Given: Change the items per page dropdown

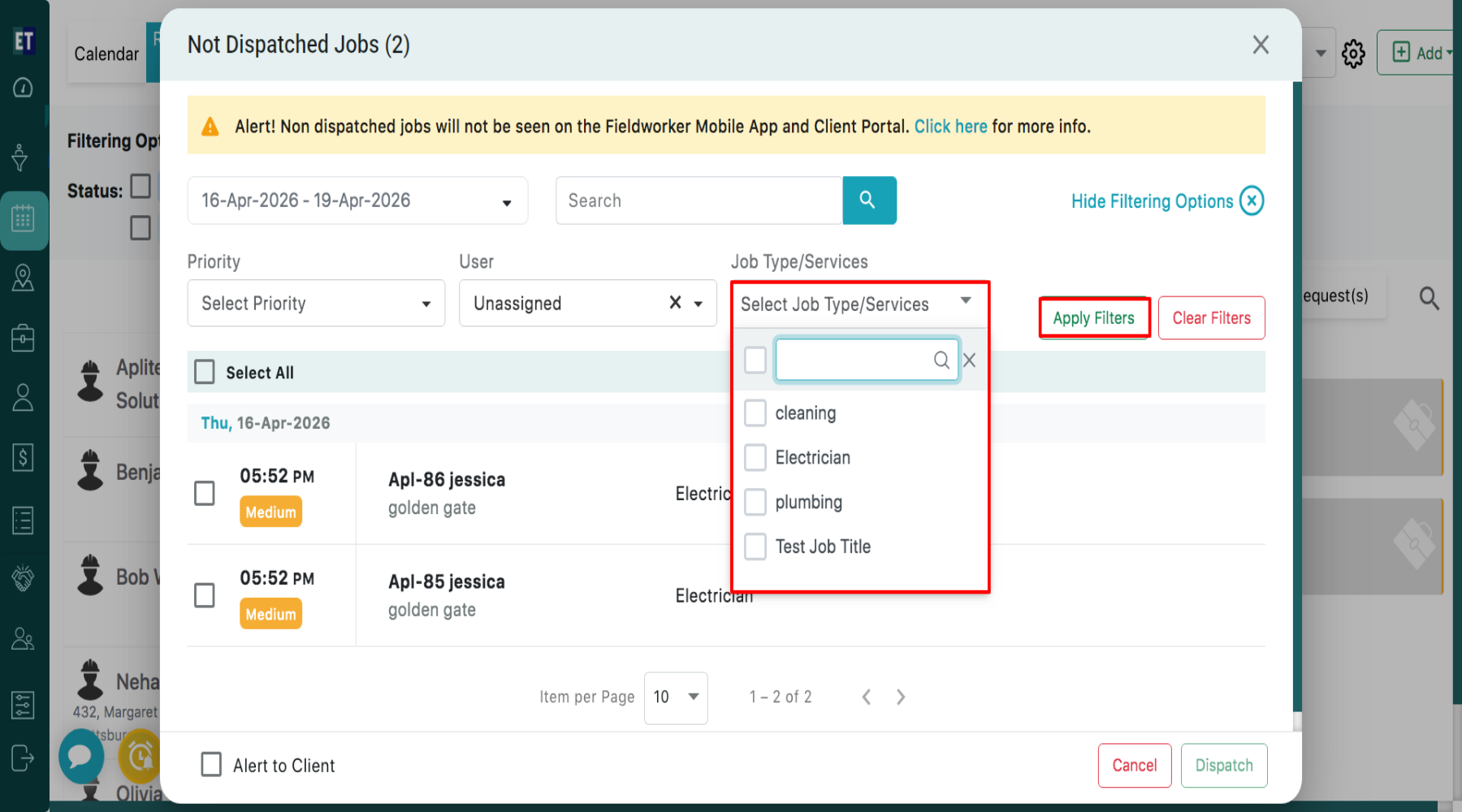Looking at the screenshot, I should click(675, 697).
